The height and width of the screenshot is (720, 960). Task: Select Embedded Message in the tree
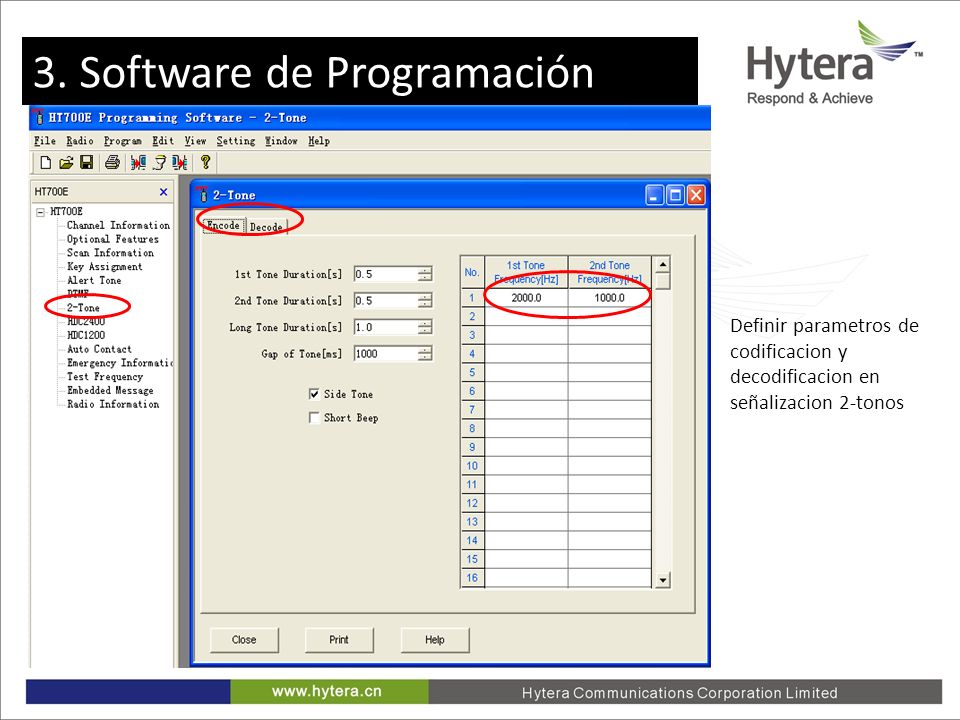click(x=110, y=391)
